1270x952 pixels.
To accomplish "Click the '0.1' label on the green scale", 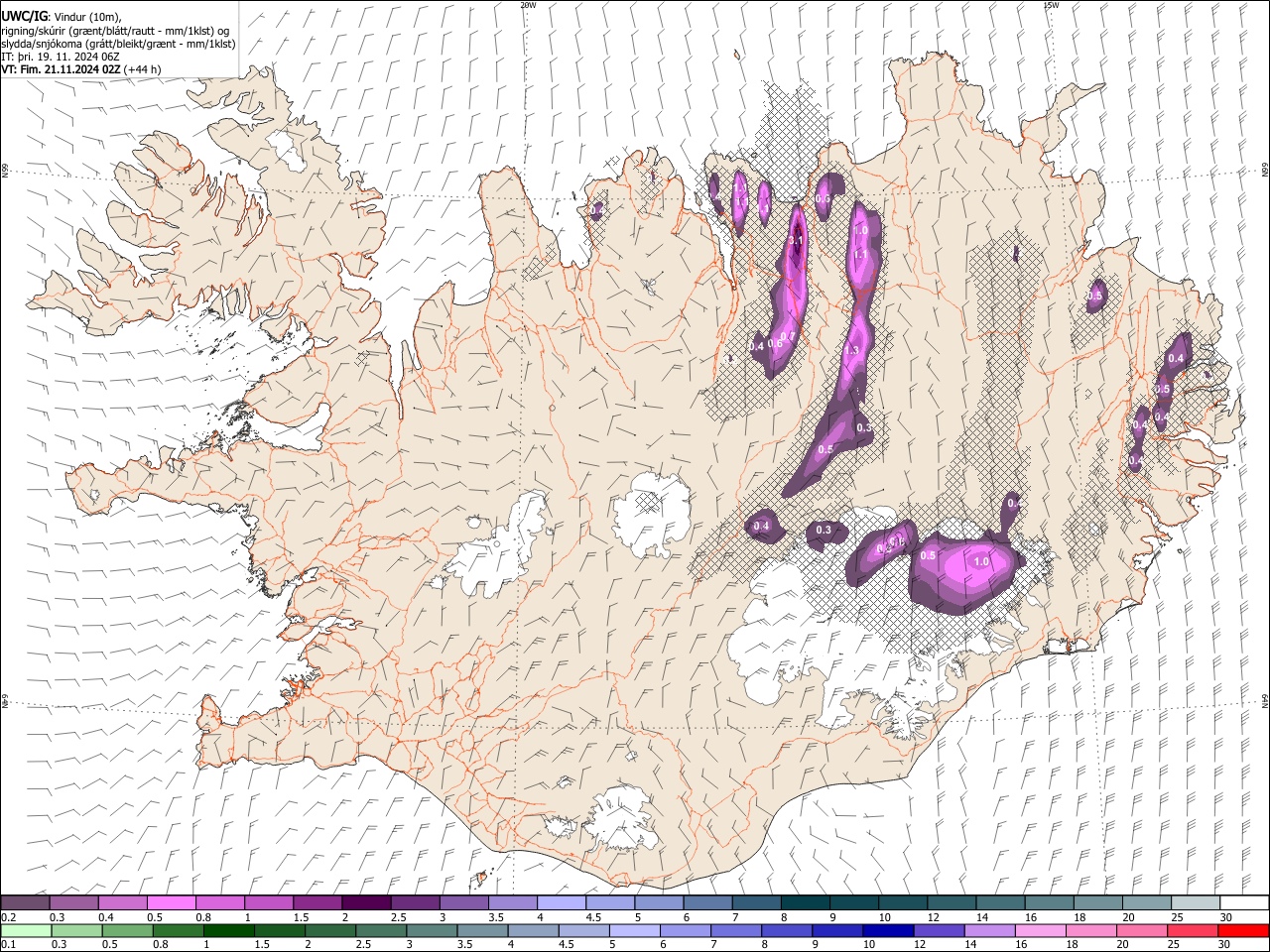I will pyautogui.click(x=8, y=945).
